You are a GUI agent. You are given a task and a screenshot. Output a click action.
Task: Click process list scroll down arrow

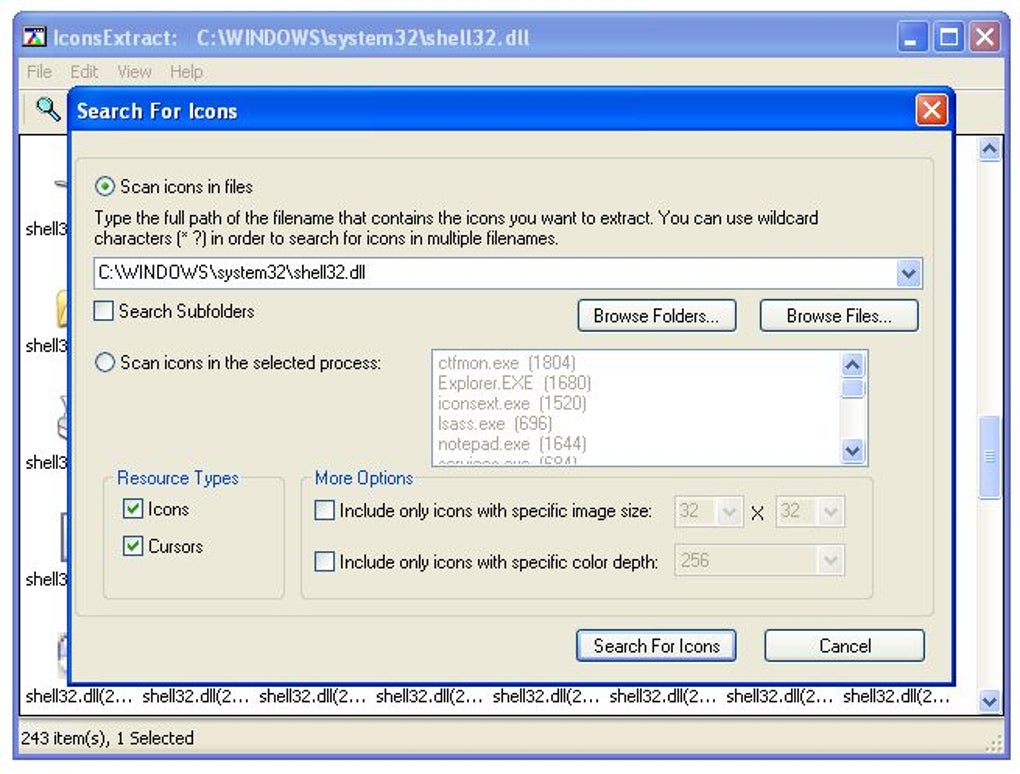coord(852,450)
